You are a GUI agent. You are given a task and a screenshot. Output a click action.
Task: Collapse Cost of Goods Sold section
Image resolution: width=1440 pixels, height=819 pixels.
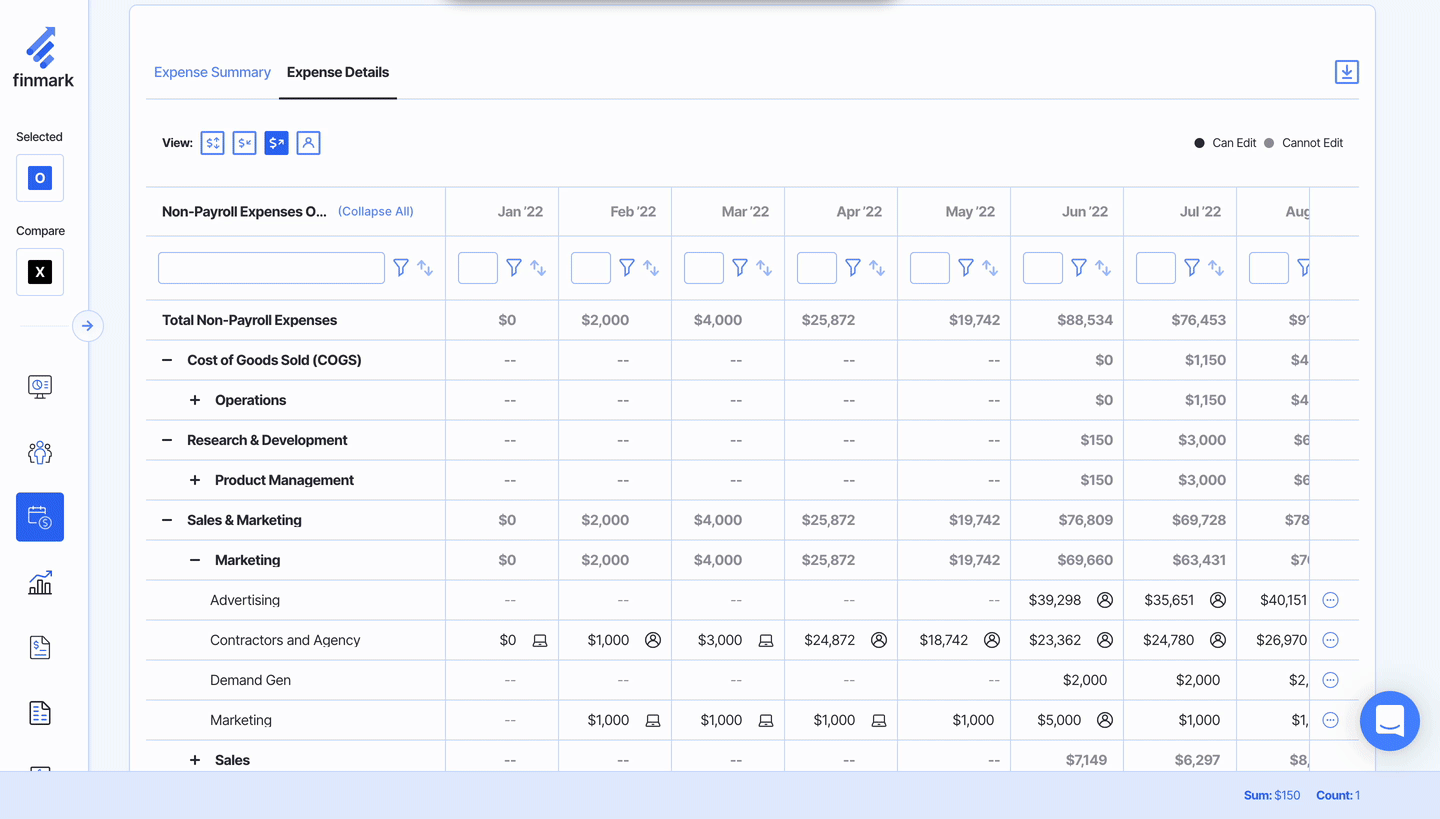[167, 360]
